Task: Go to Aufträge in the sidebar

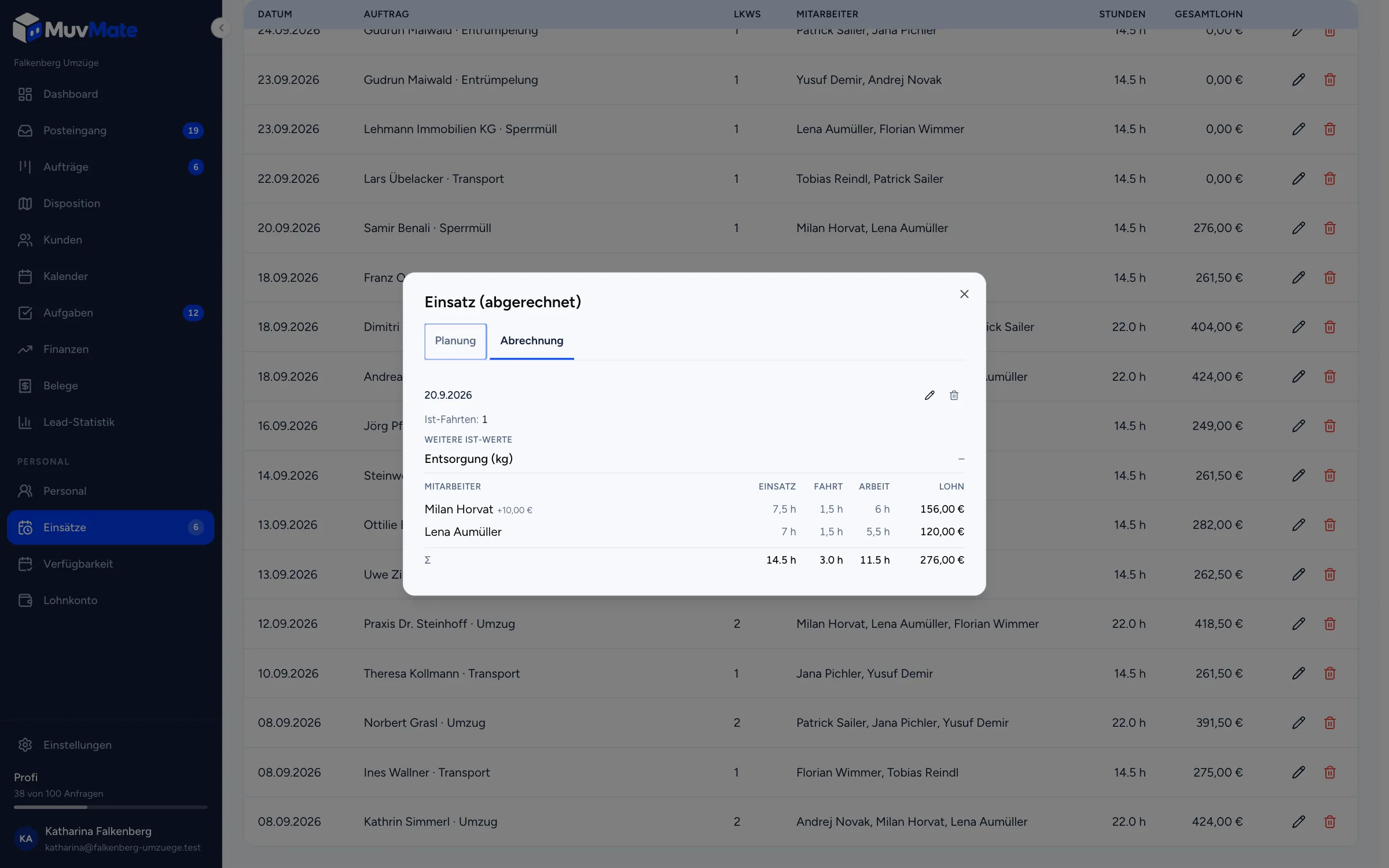Action: coord(110,167)
